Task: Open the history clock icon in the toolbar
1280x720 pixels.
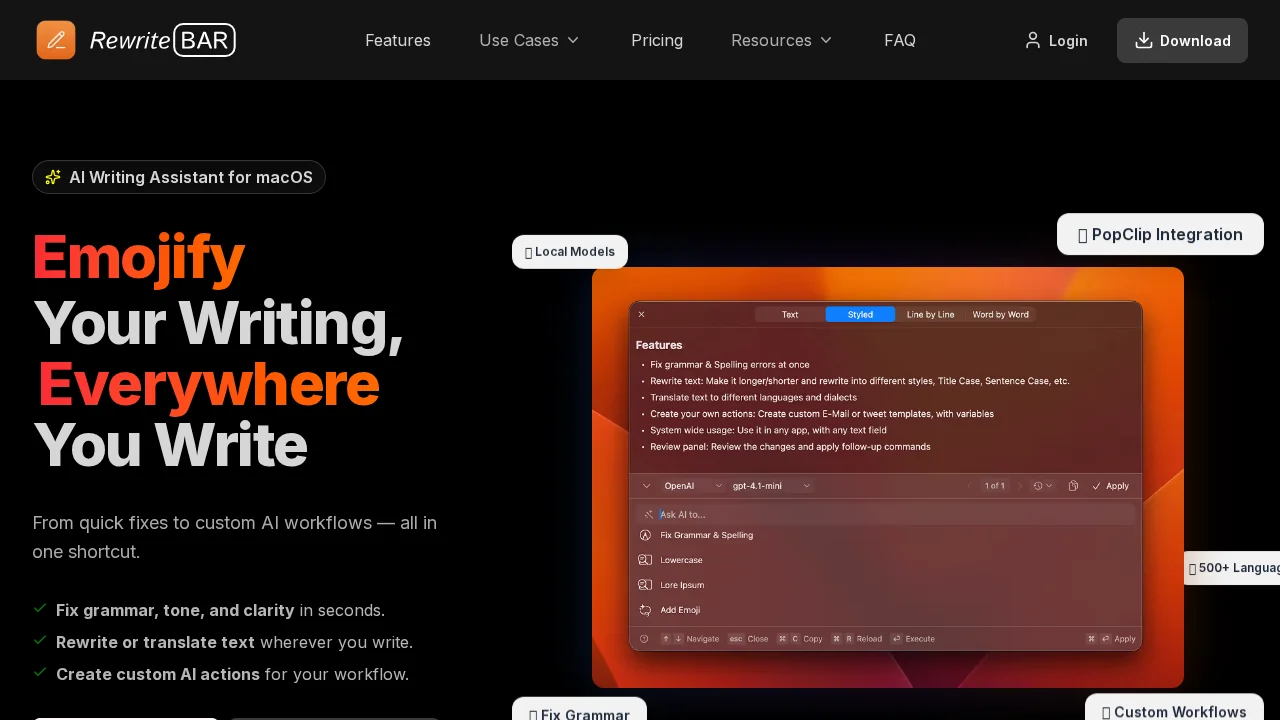Action: (1038, 486)
